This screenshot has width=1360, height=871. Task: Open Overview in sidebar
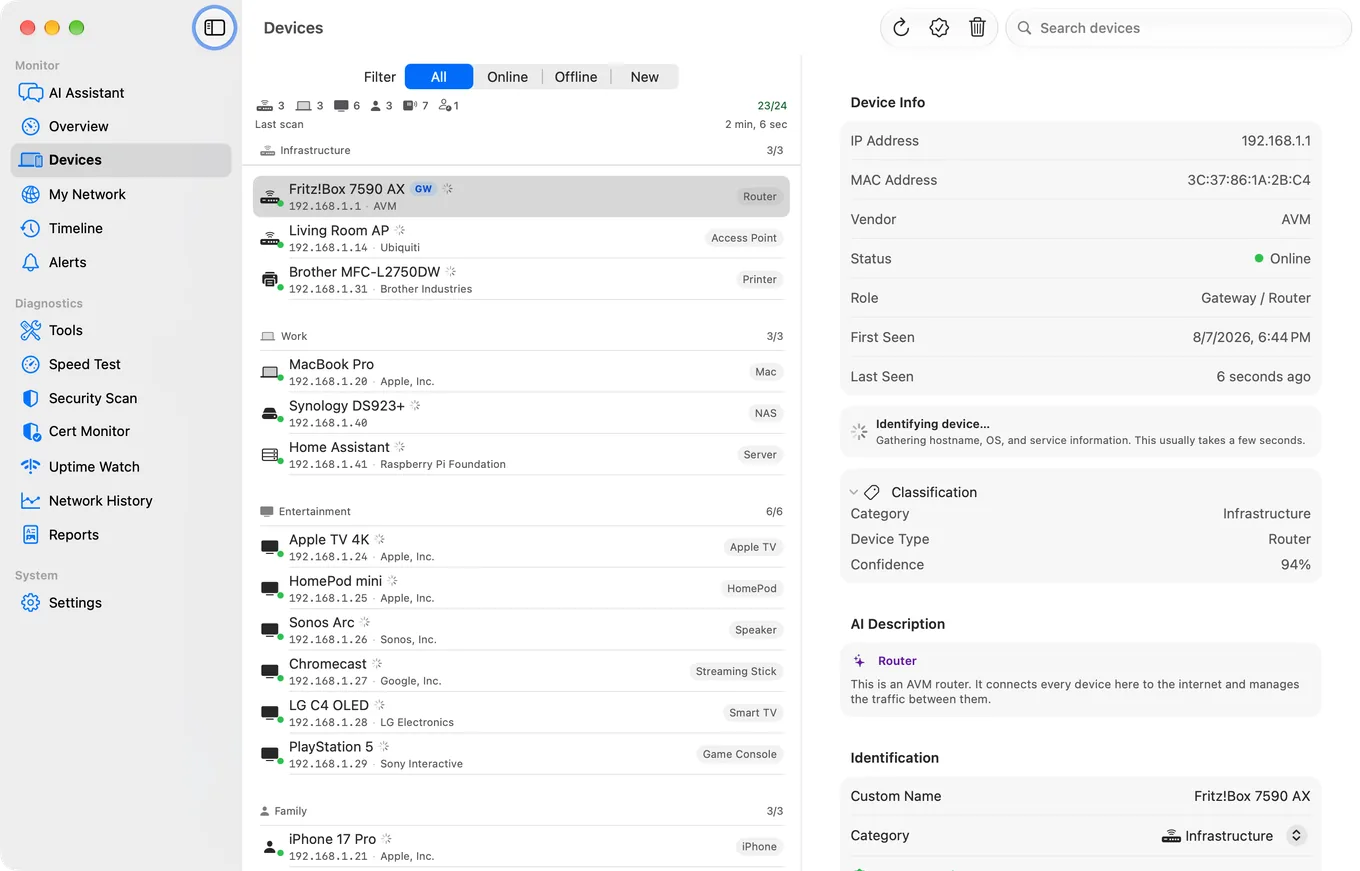[121, 126]
